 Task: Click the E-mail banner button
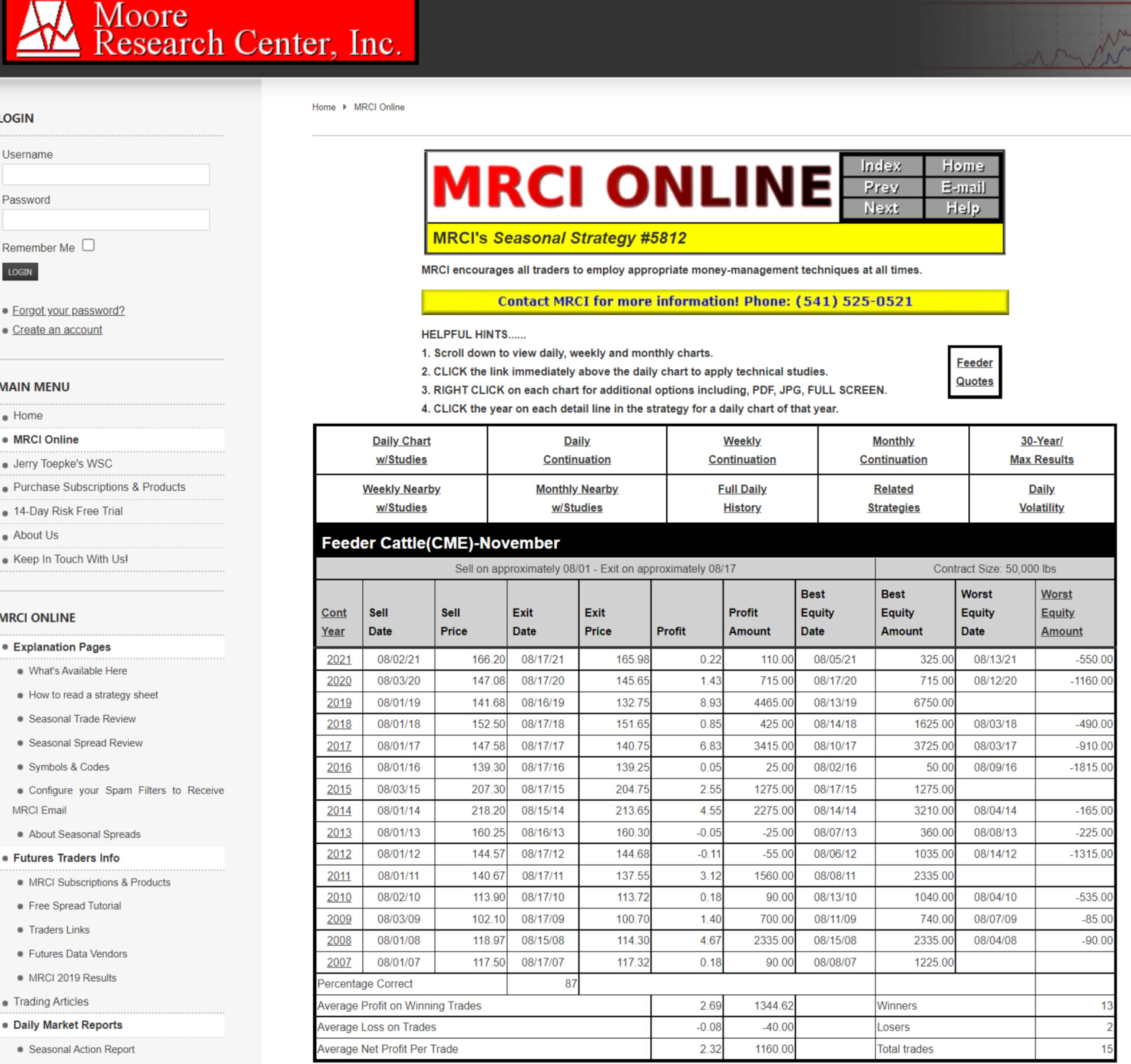click(962, 187)
